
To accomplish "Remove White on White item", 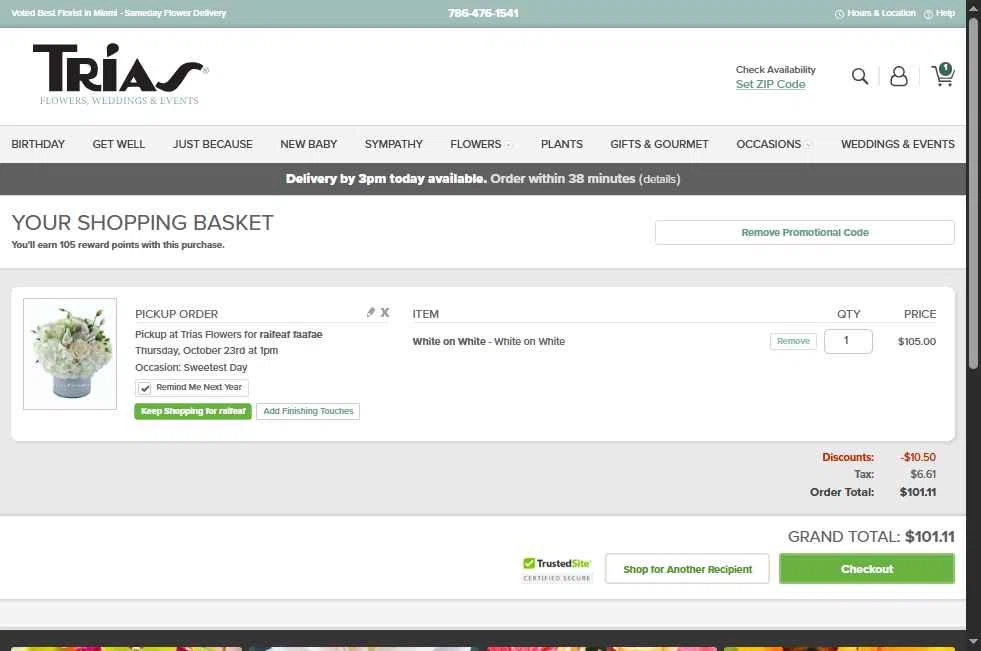I will pyautogui.click(x=793, y=341).
